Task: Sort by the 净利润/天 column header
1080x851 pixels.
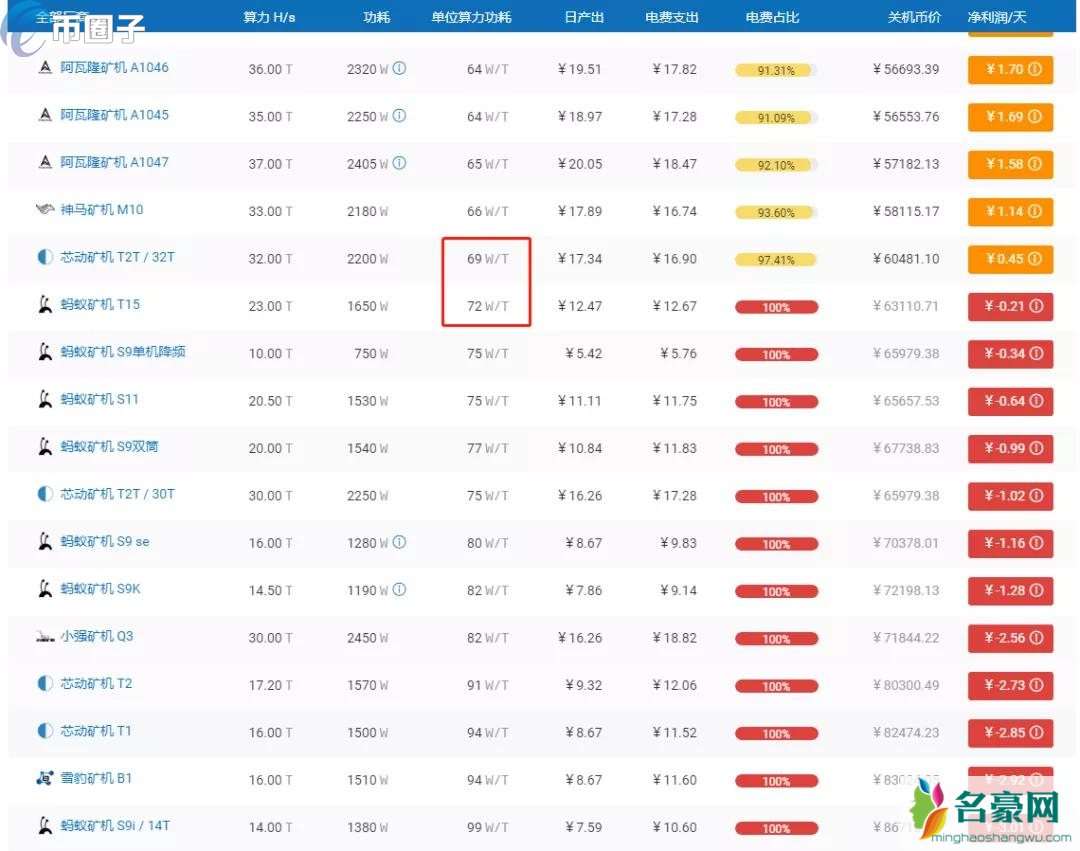Action: click(x=997, y=17)
